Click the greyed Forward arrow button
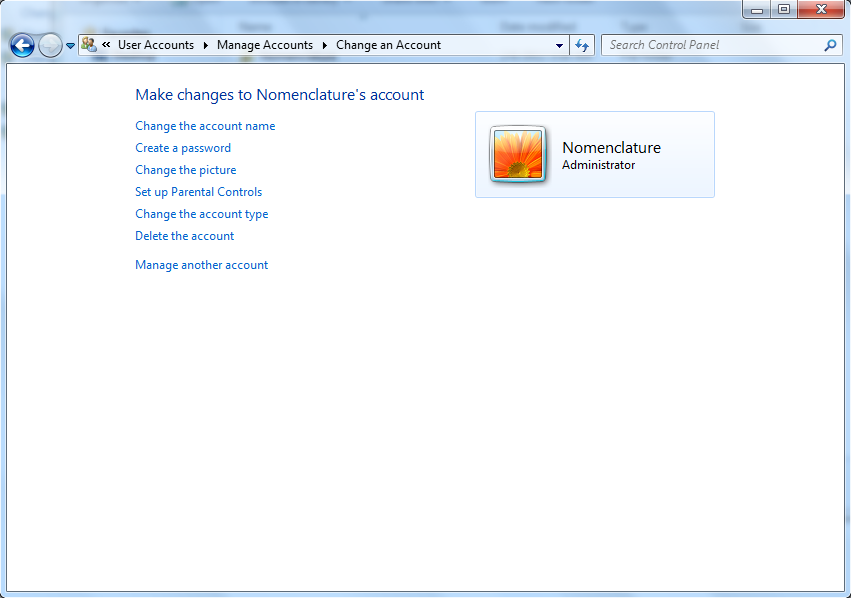The height and width of the screenshot is (598, 851). 50,46
